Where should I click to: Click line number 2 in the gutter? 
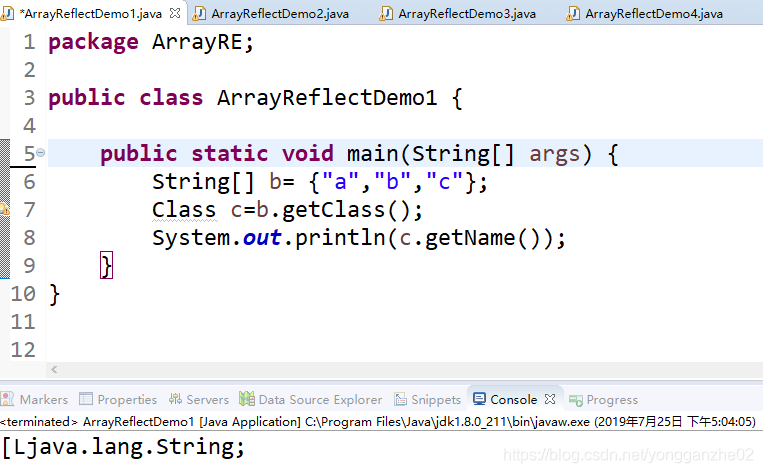[x=29, y=70]
